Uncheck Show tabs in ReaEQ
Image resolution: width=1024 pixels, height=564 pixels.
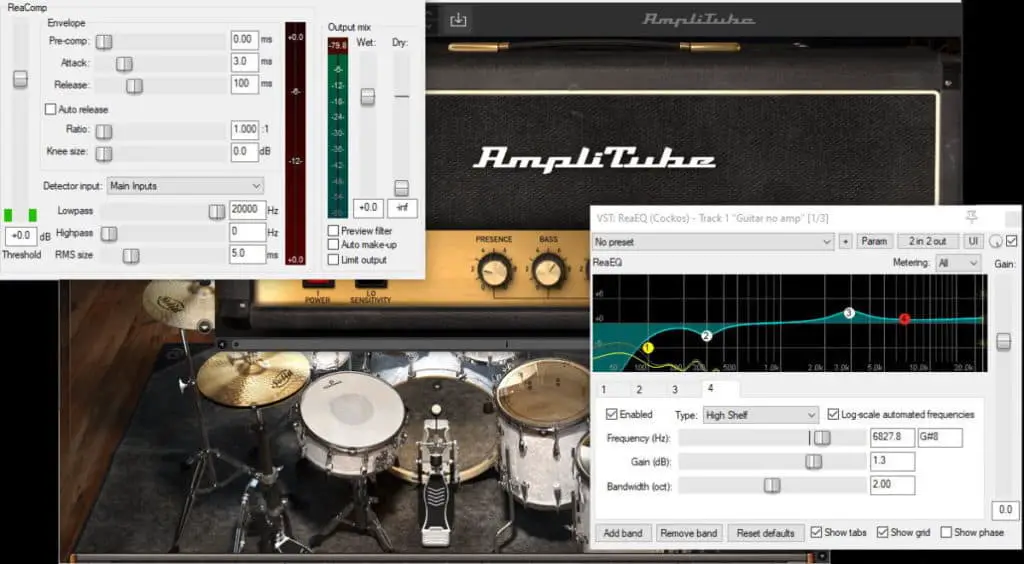[816, 532]
